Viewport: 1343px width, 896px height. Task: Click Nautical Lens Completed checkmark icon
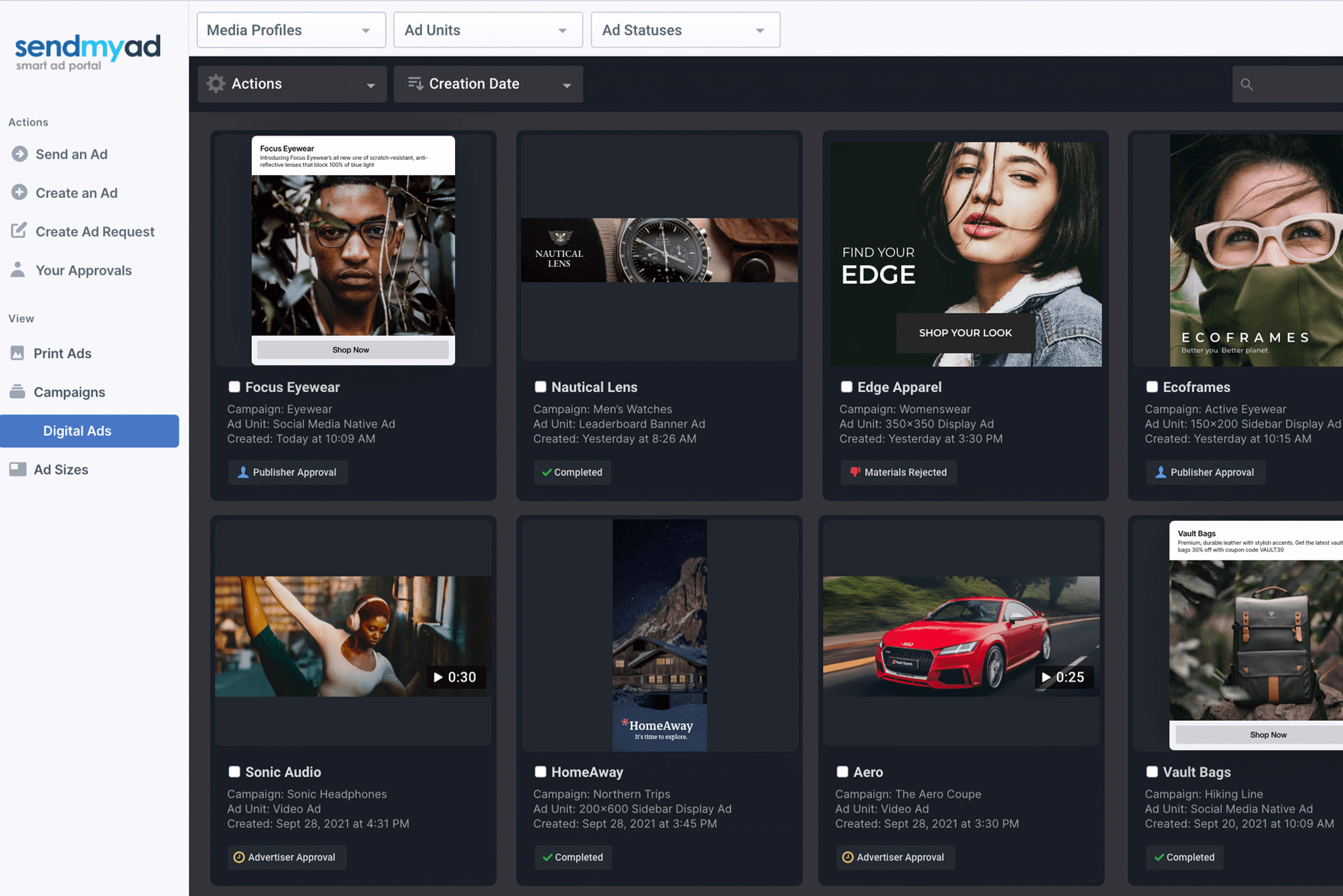click(x=547, y=473)
